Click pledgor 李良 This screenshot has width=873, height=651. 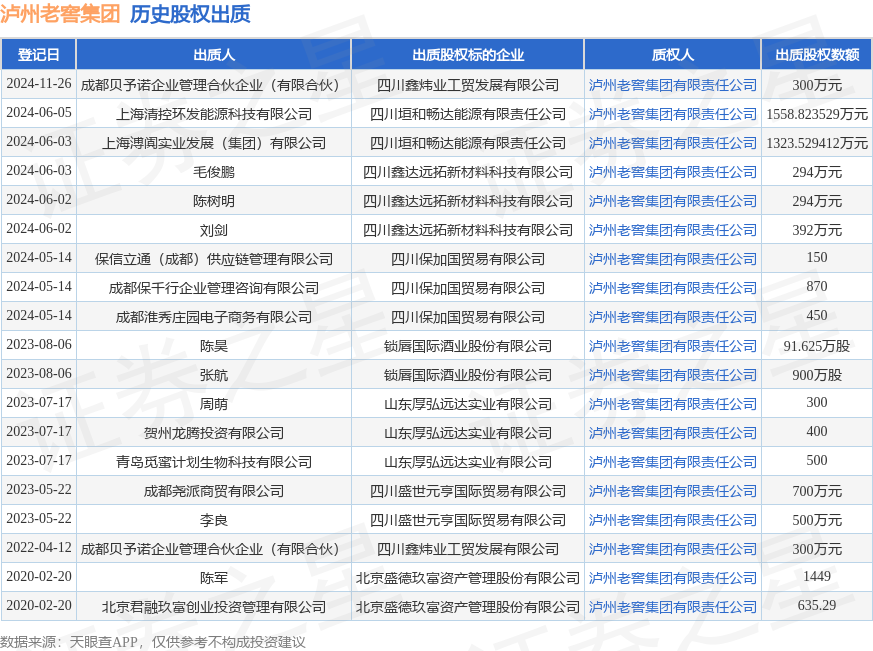(214, 520)
